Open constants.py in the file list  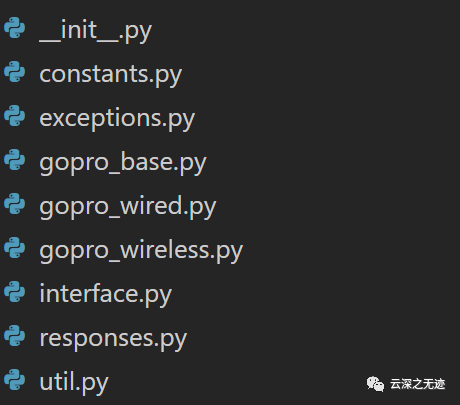111,75
